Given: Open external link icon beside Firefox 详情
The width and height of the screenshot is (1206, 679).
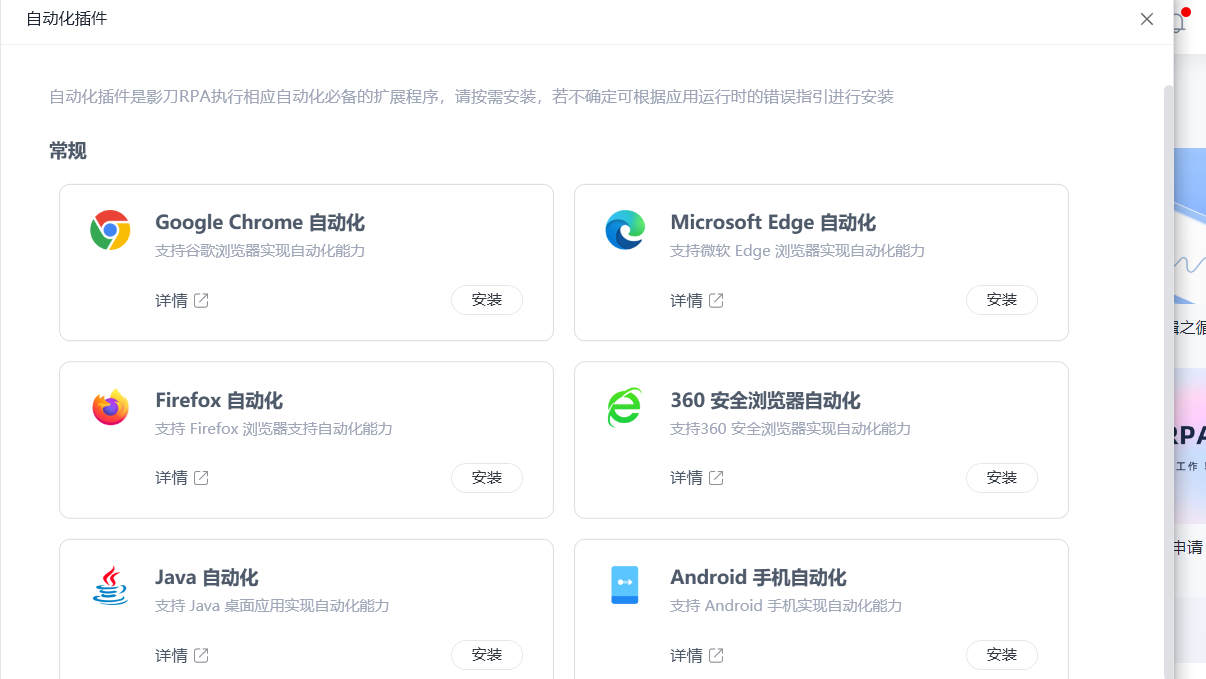Looking at the screenshot, I should [201, 478].
